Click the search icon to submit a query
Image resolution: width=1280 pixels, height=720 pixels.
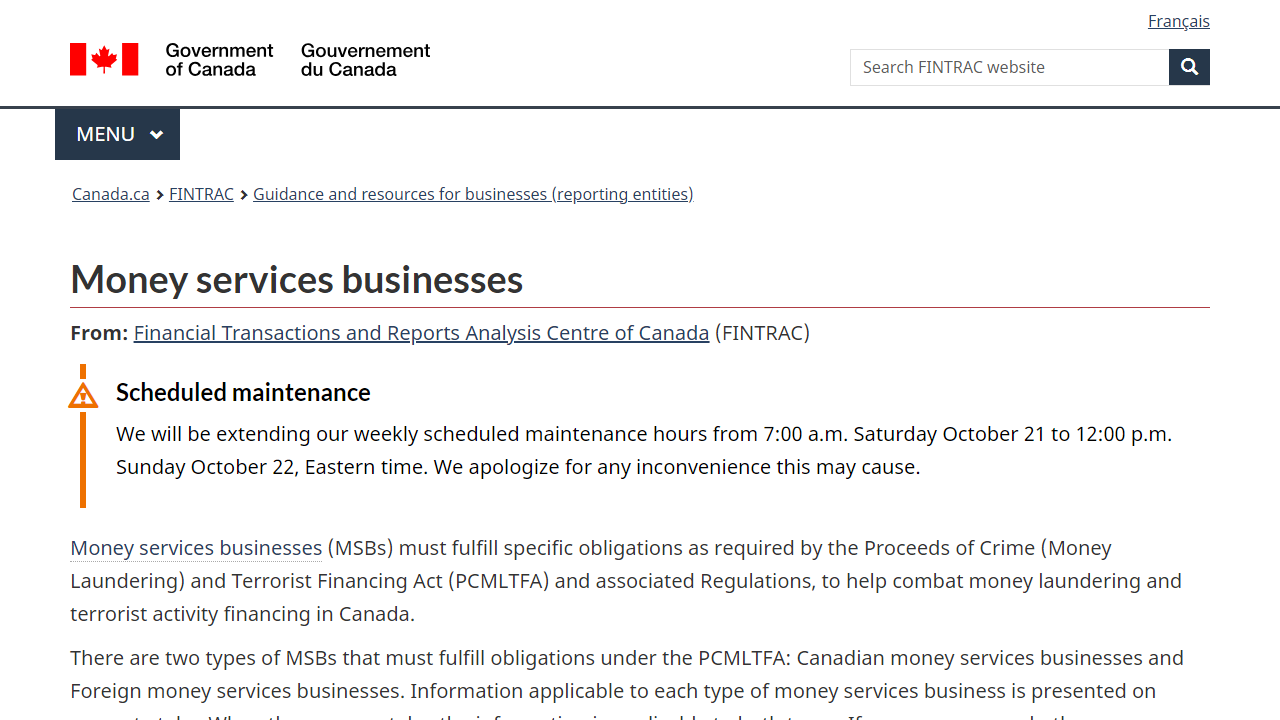click(x=1189, y=67)
